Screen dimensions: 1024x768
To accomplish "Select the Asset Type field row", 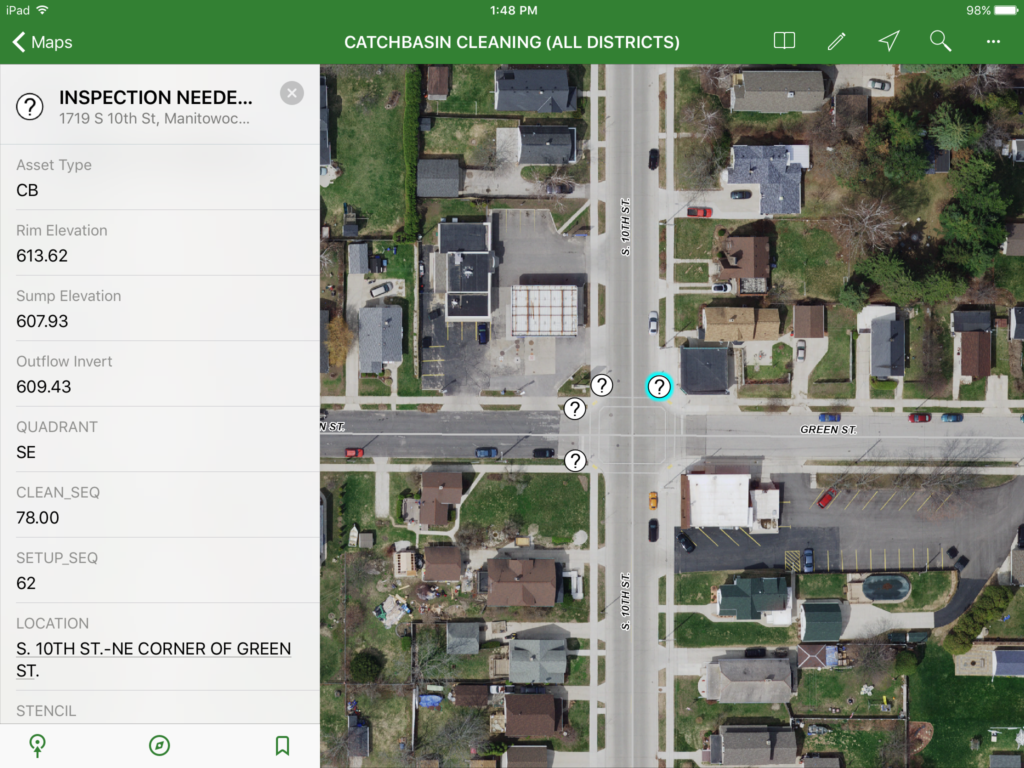I will [160, 177].
